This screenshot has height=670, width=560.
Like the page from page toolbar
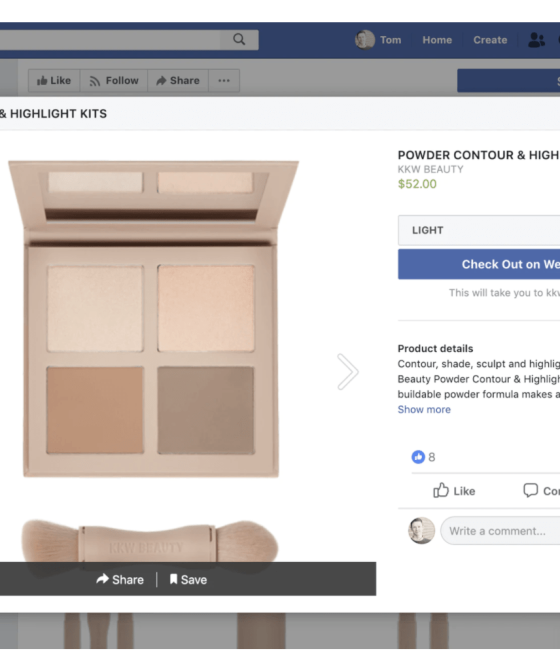point(54,80)
